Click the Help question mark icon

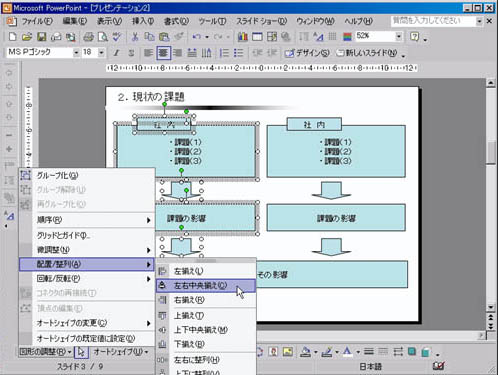tap(414, 37)
